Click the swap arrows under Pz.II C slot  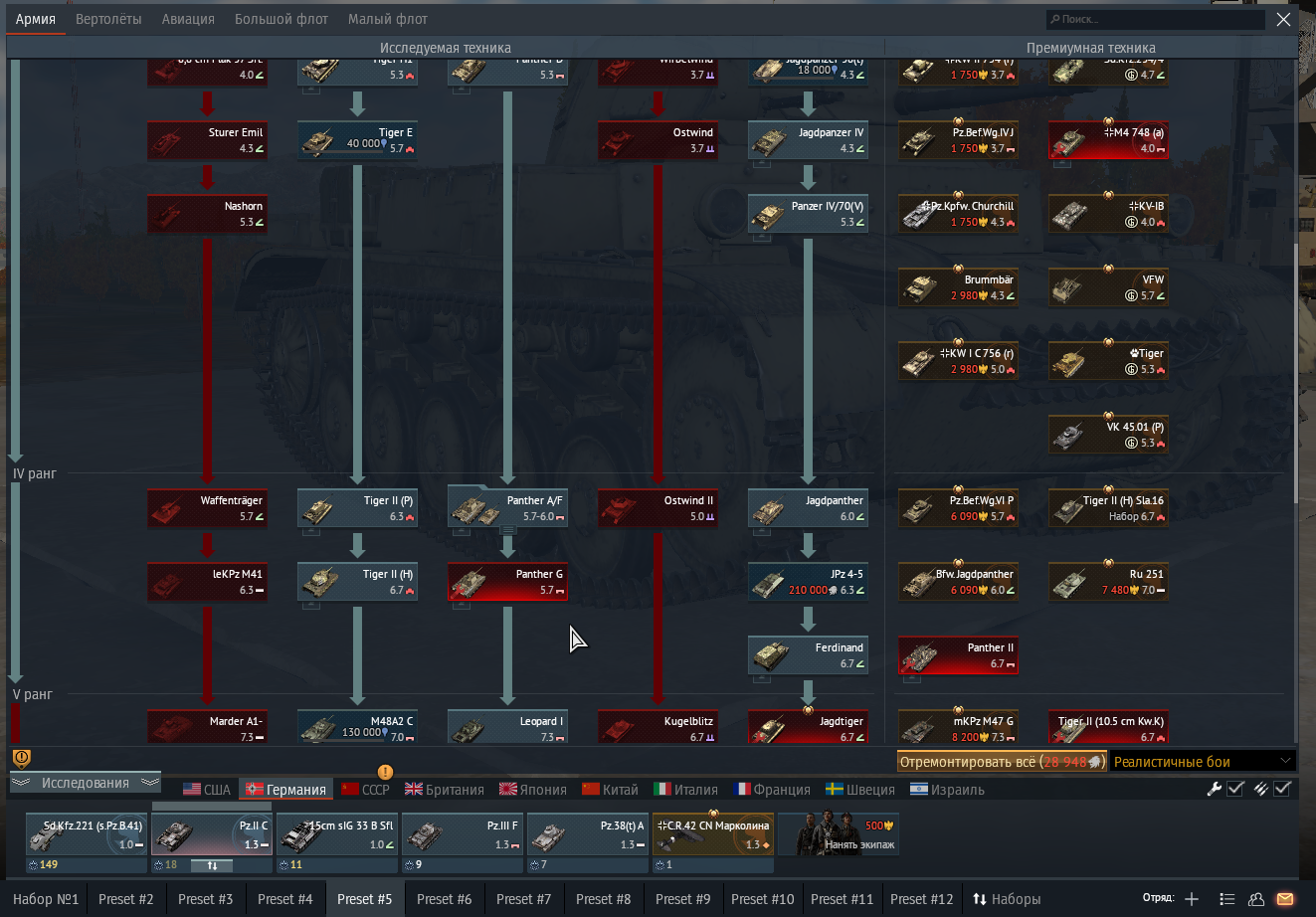click(x=211, y=865)
